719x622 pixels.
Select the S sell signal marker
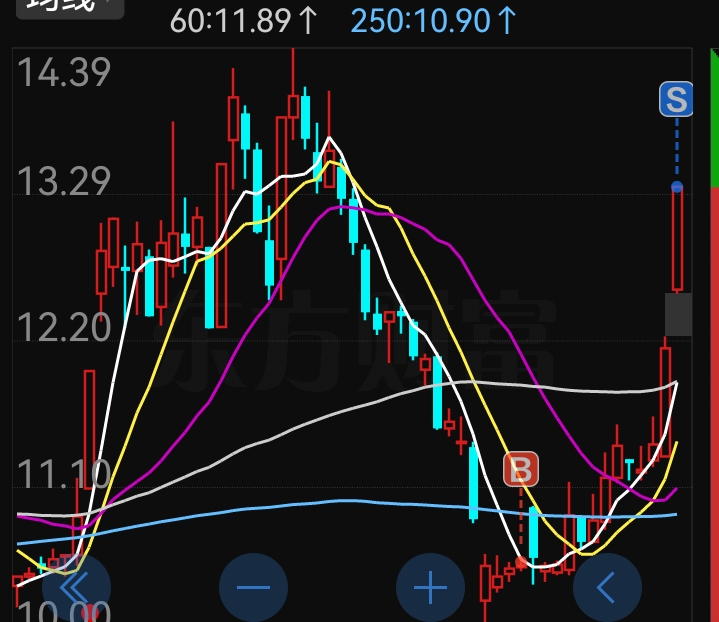click(676, 99)
